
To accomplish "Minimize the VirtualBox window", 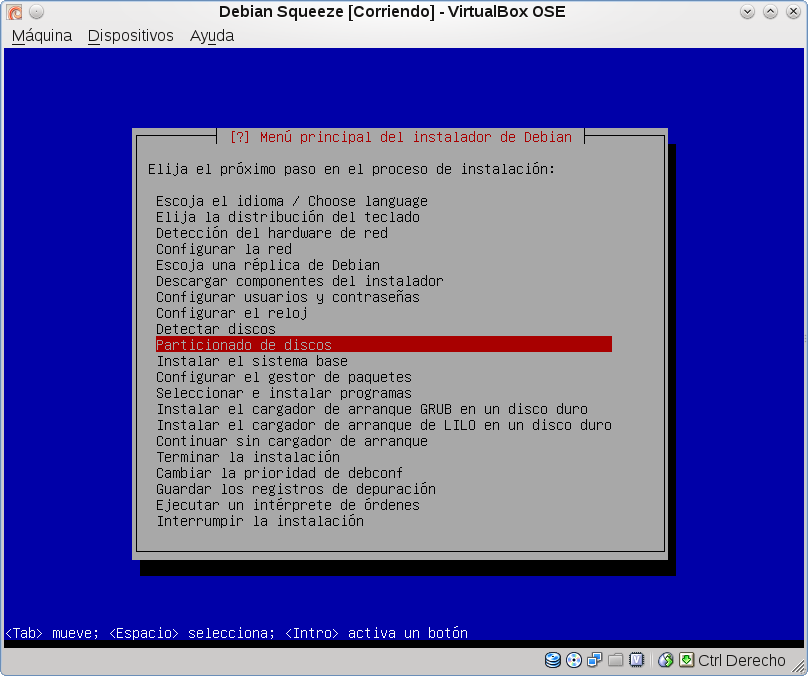I will 747,11.
